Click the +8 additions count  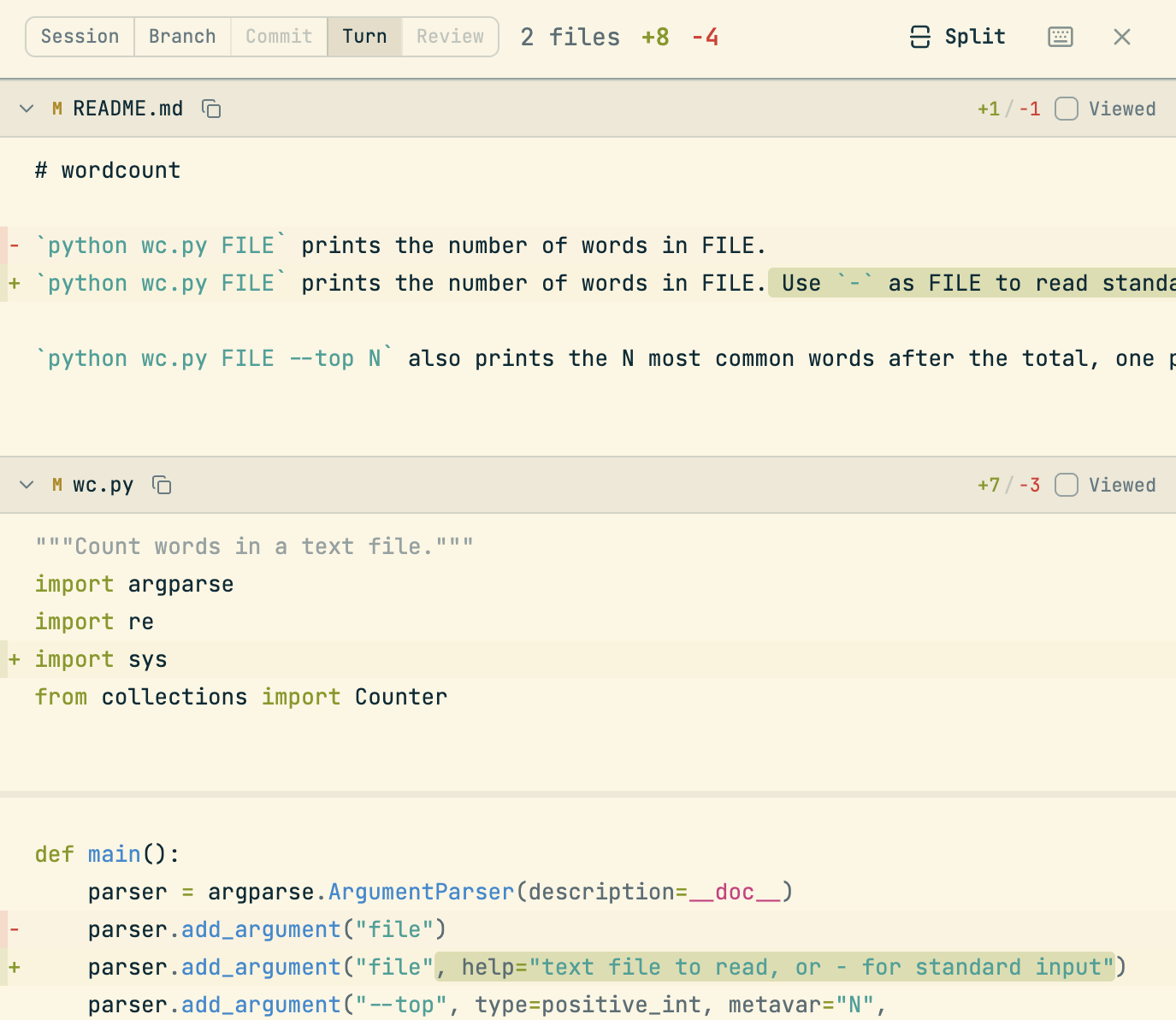click(656, 37)
